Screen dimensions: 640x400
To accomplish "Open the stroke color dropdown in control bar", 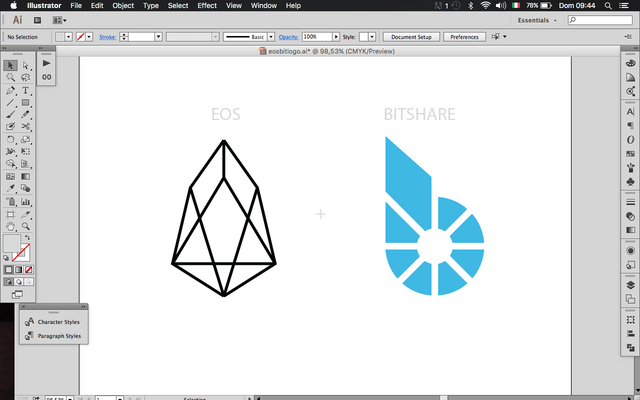I will 89,37.
